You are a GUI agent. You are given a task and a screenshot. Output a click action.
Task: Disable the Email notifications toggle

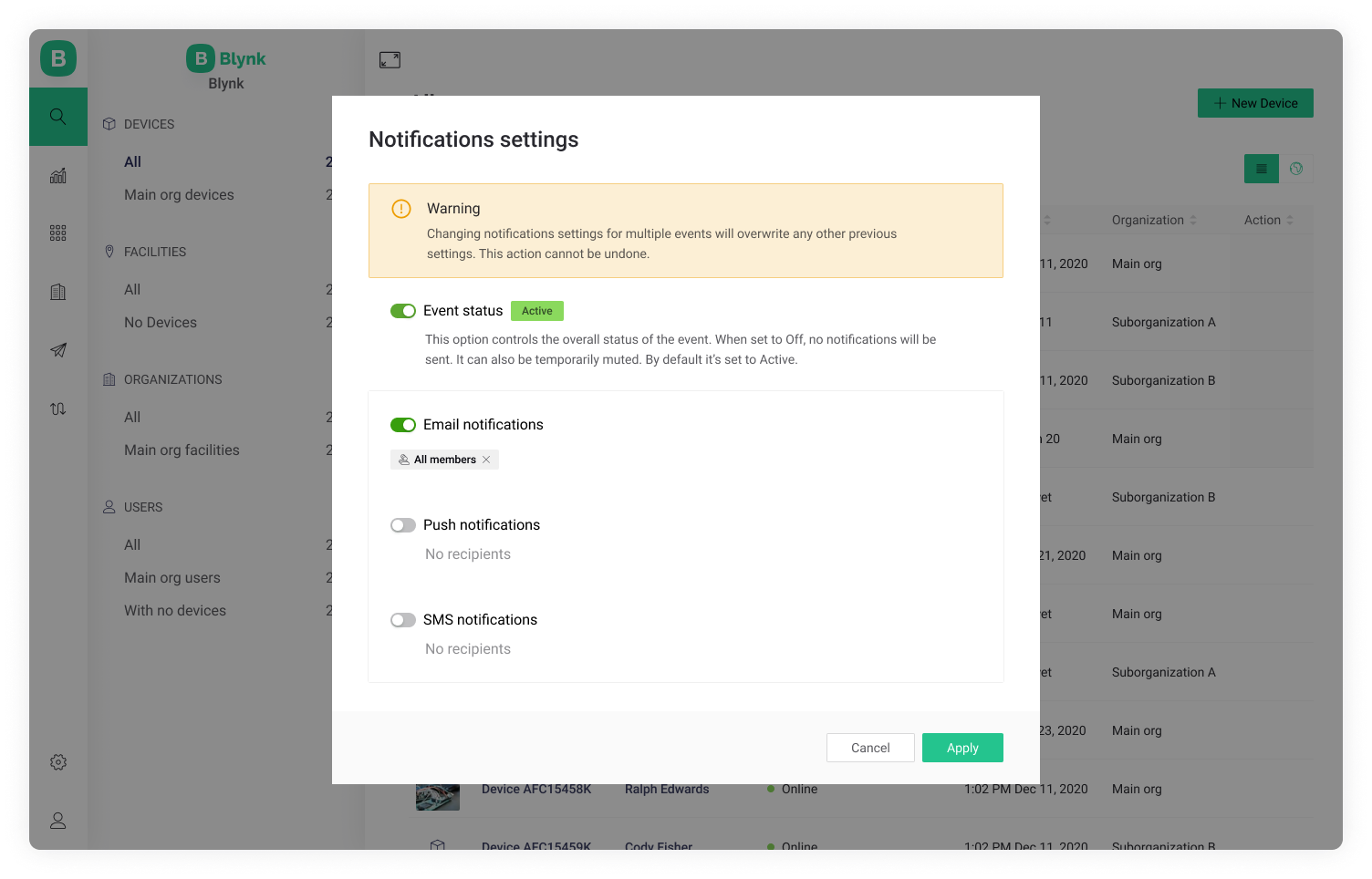(403, 425)
